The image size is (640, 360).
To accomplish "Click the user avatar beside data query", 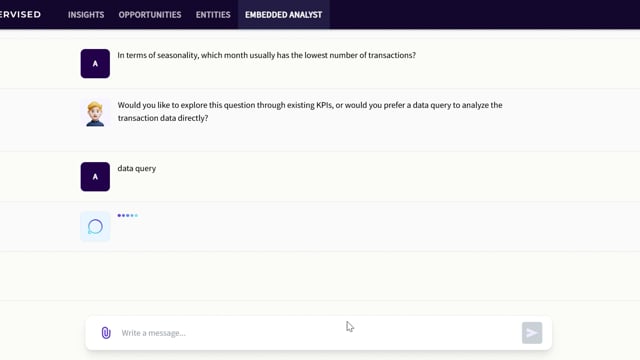I will 95,177.
